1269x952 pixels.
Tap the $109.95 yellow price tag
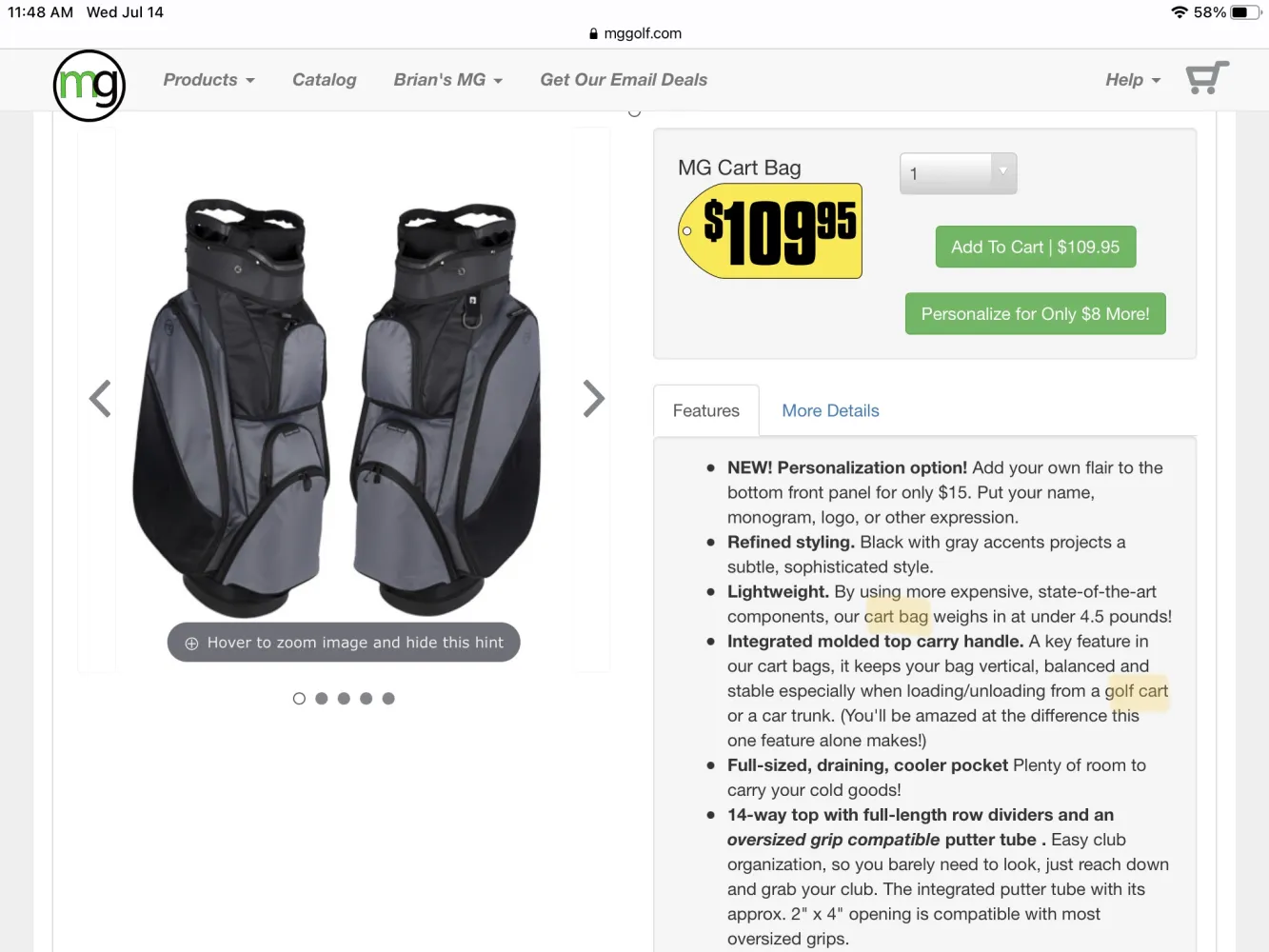pyautogui.click(x=770, y=231)
